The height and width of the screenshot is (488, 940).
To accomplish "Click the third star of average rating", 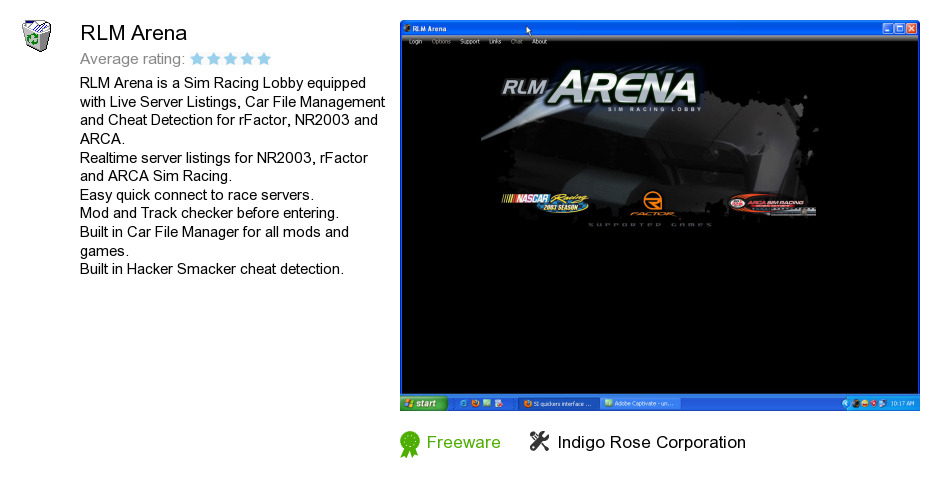I will (x=231, y=59).
